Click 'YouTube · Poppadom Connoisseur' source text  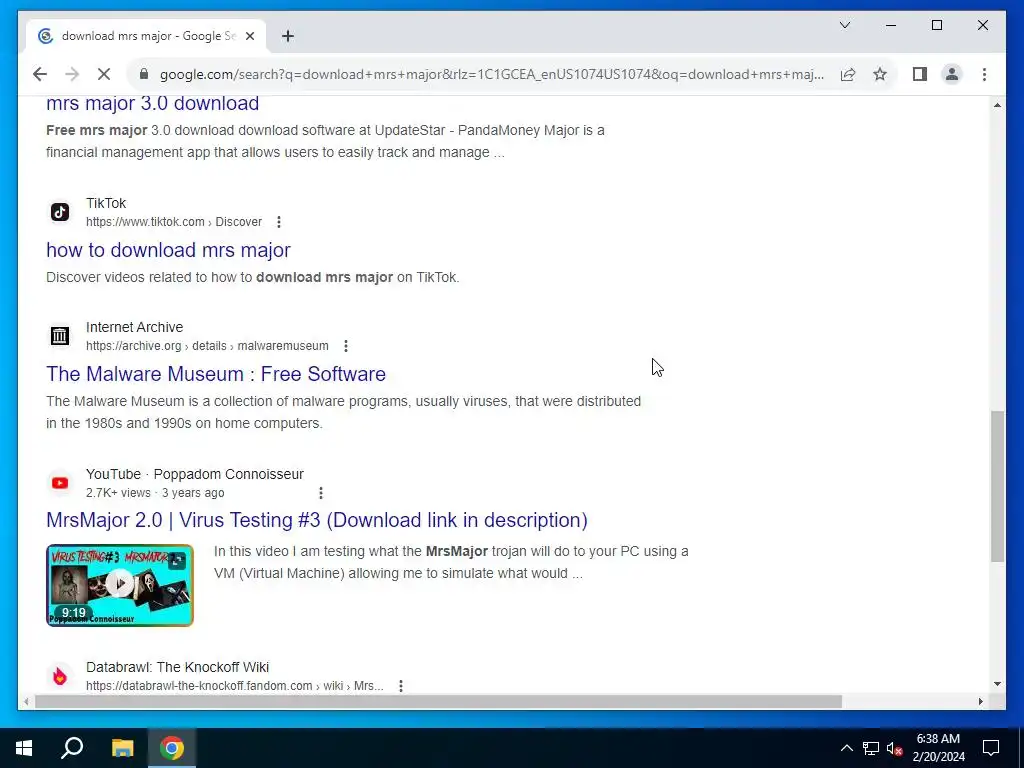[x=195, y=474]
